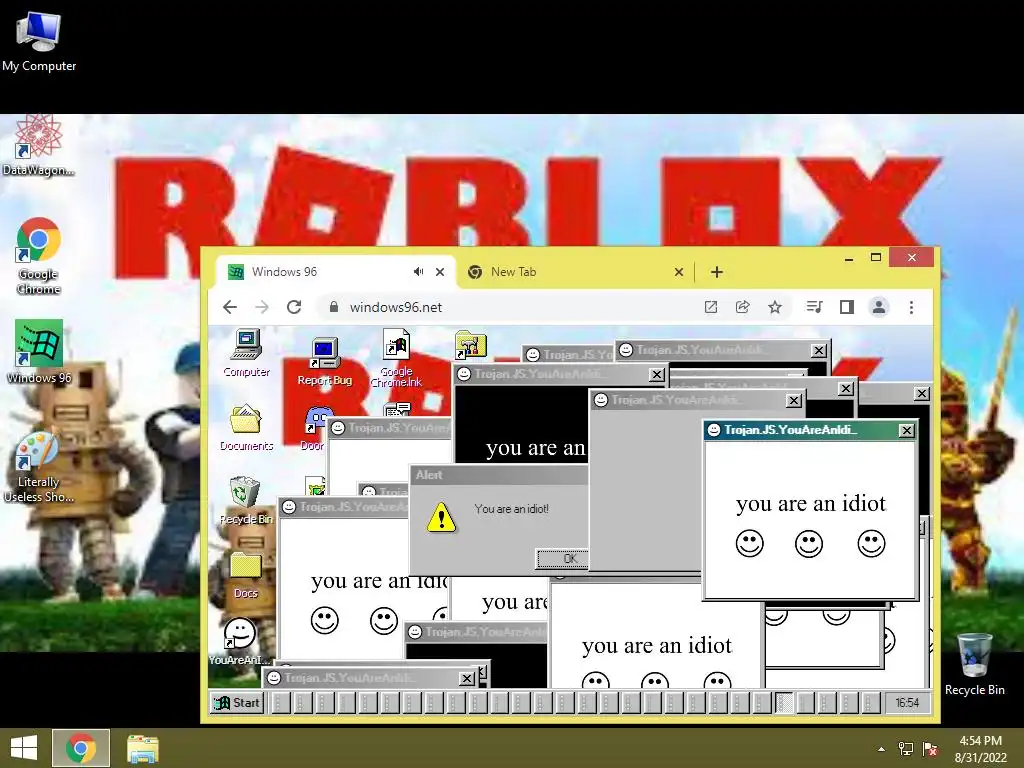Bookmark this page with the star
1024x768 pixels.
pos(775,307)
